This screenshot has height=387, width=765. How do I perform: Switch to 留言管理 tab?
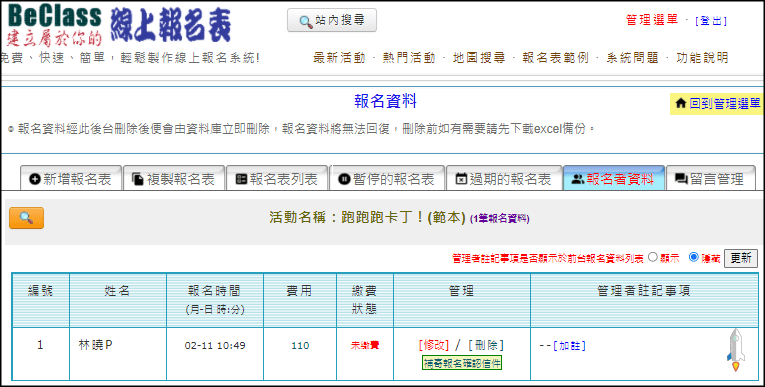point(711,179)
